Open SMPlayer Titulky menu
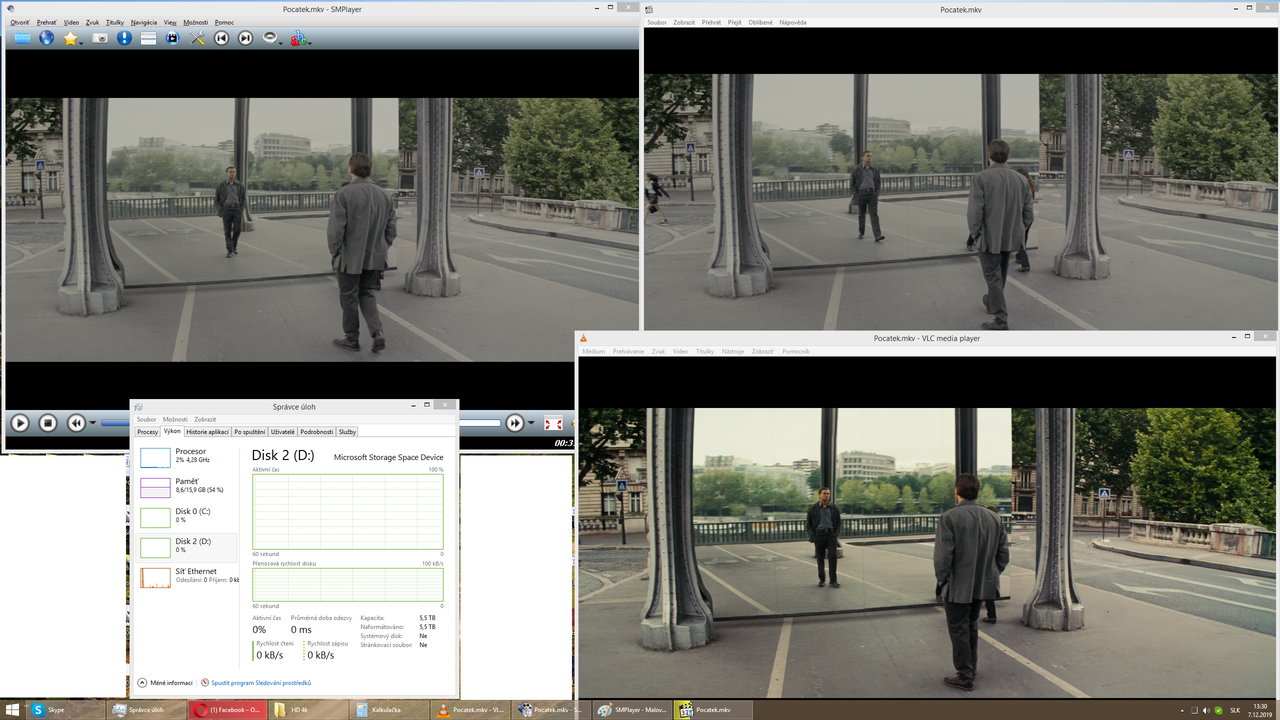1280x720 pixels. tap(115, 22)
